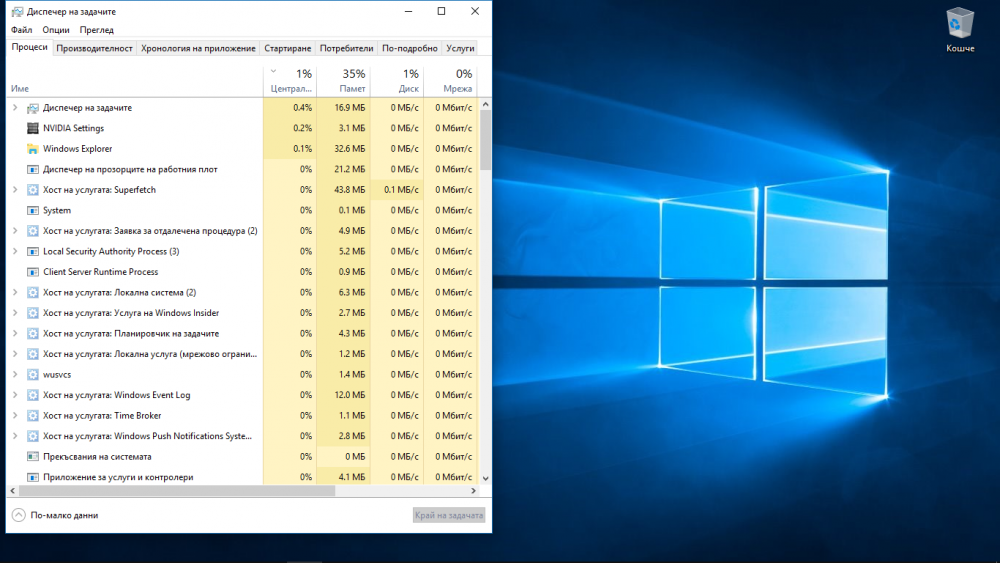Click the vertical scrollbar thumb
The height and width of the screenshot is (563, 1000).
(x=485, y=140)
